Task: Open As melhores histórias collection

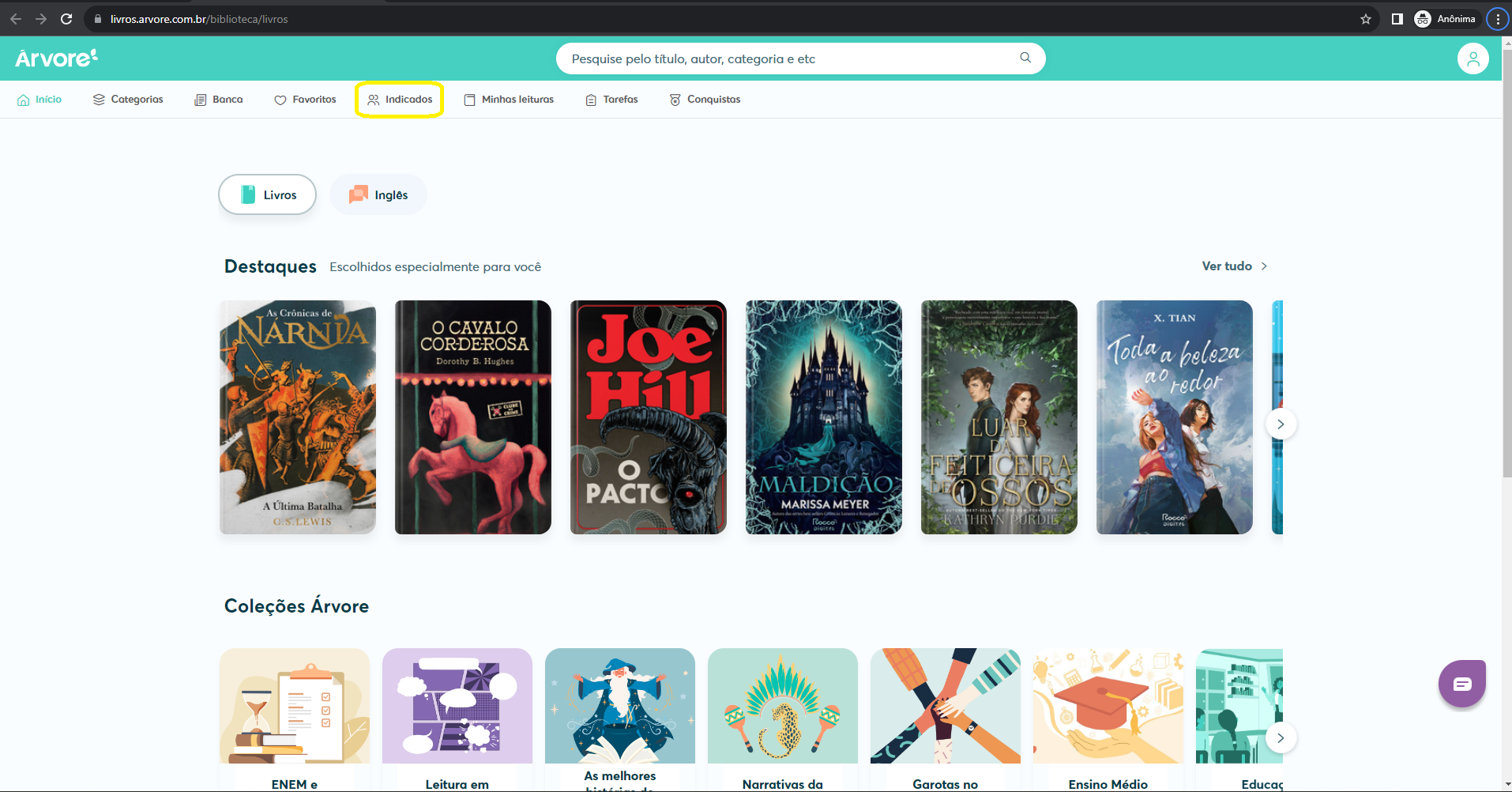Action: pos(620,719)
